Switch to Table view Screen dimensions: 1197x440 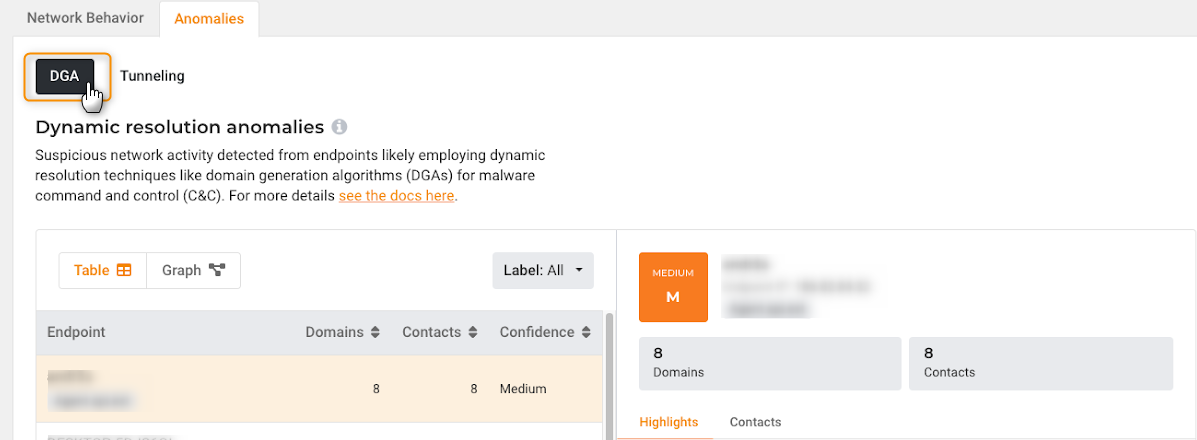103,270
